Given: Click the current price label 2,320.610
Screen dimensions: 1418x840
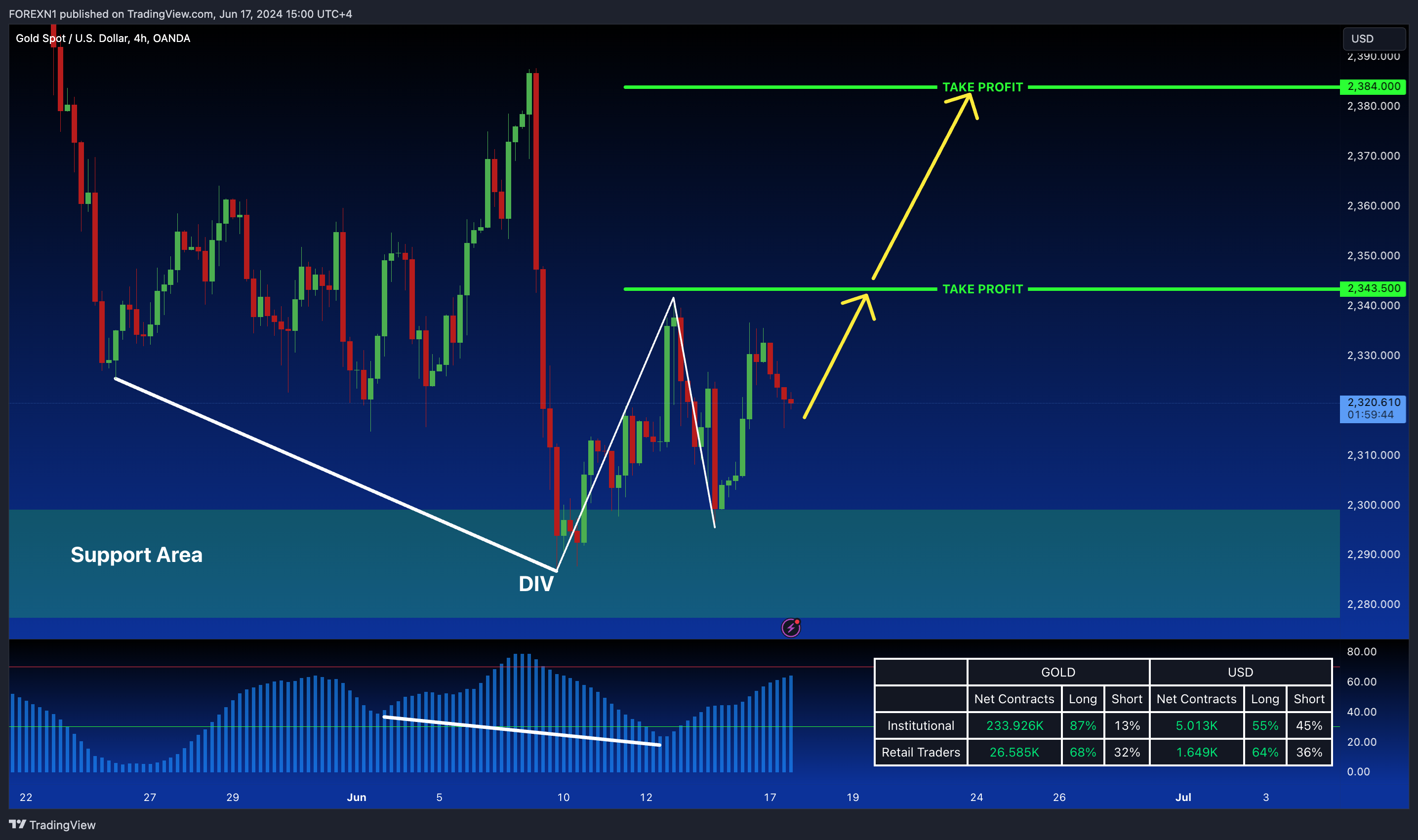Looking at the screenshot, I should point(1373,402).
